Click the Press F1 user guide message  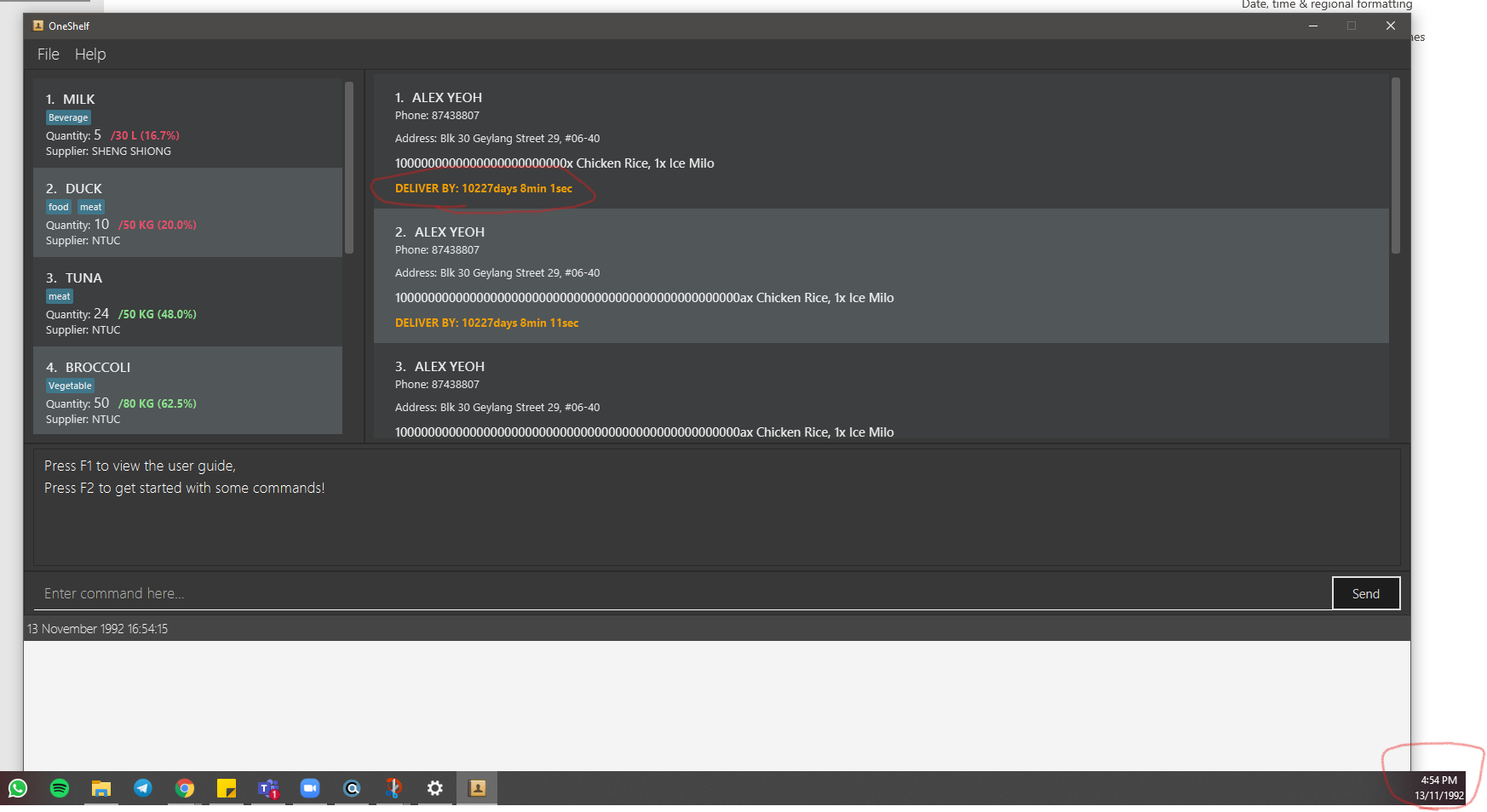coord(141,466)
